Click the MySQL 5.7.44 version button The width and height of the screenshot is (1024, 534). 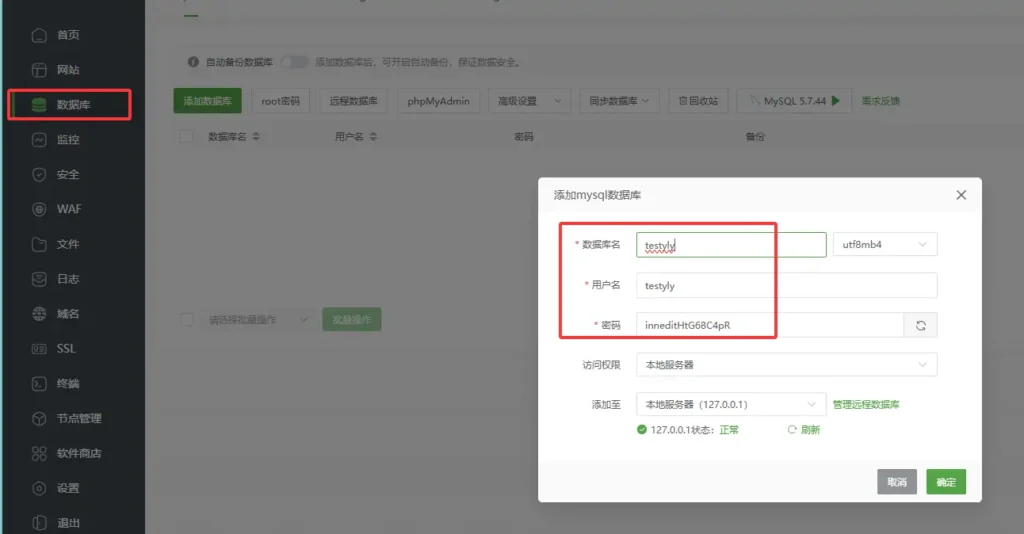click(x=794, y=101)
